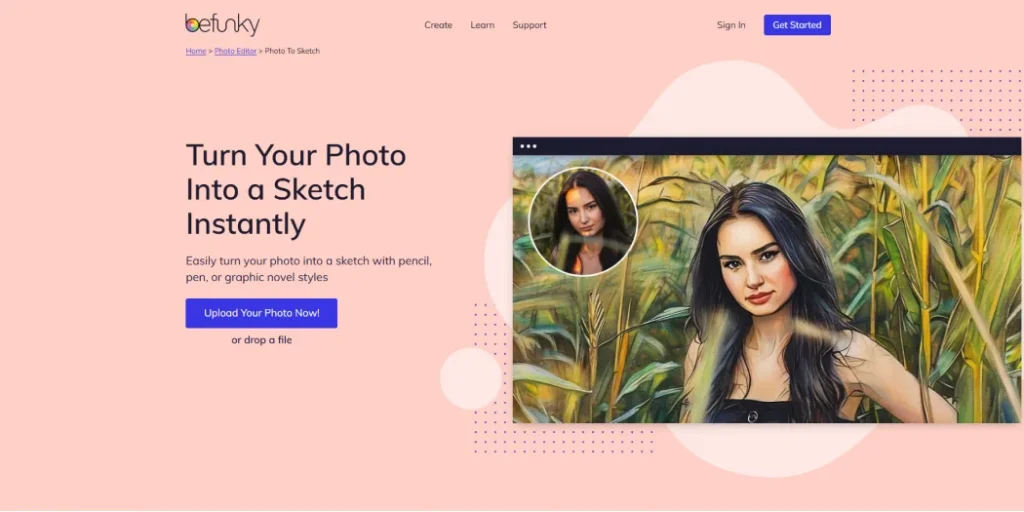
Task: Go to Home via breadcrumb
Action: 196,51
